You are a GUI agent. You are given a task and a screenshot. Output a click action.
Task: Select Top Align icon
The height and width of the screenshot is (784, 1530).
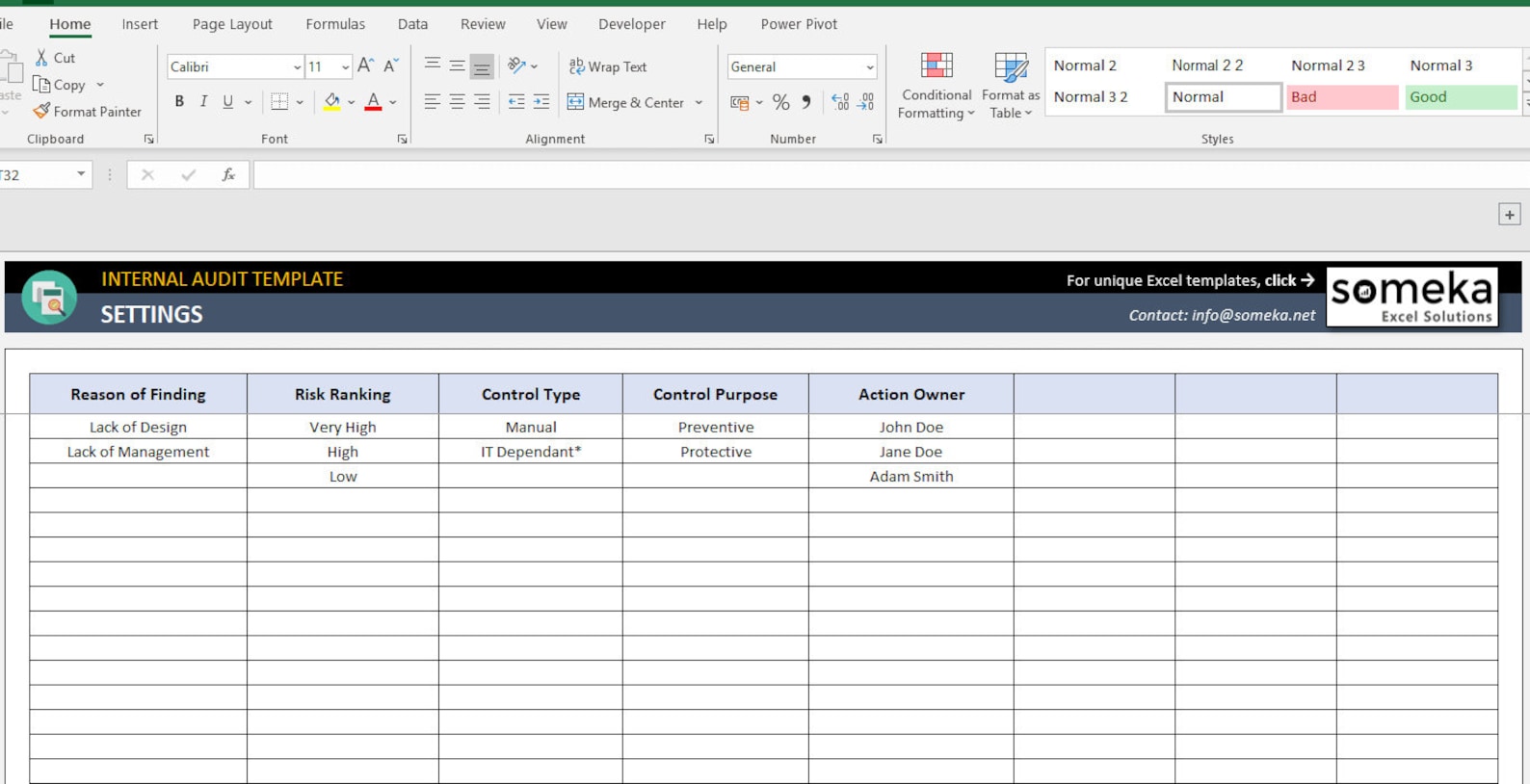pos(433,65)
